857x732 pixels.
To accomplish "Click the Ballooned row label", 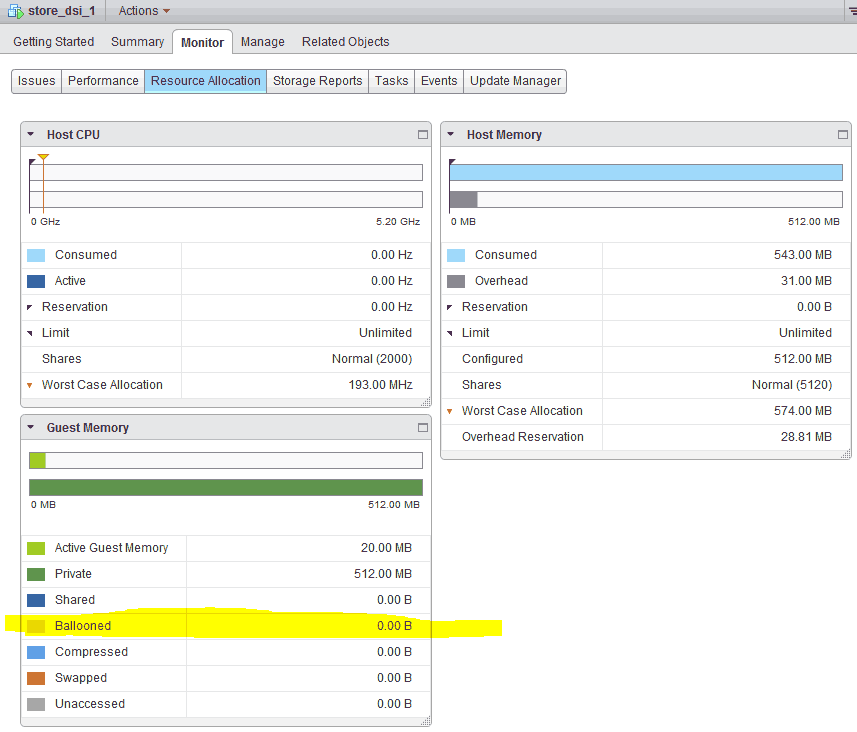I will [x=83, y=626].
